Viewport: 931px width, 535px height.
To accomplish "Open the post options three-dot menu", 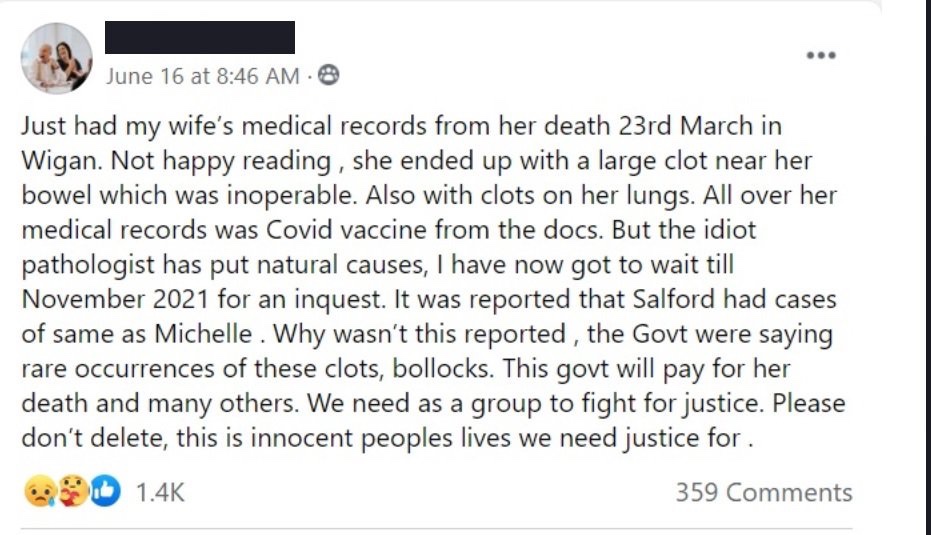I will (x=820, y=56).
